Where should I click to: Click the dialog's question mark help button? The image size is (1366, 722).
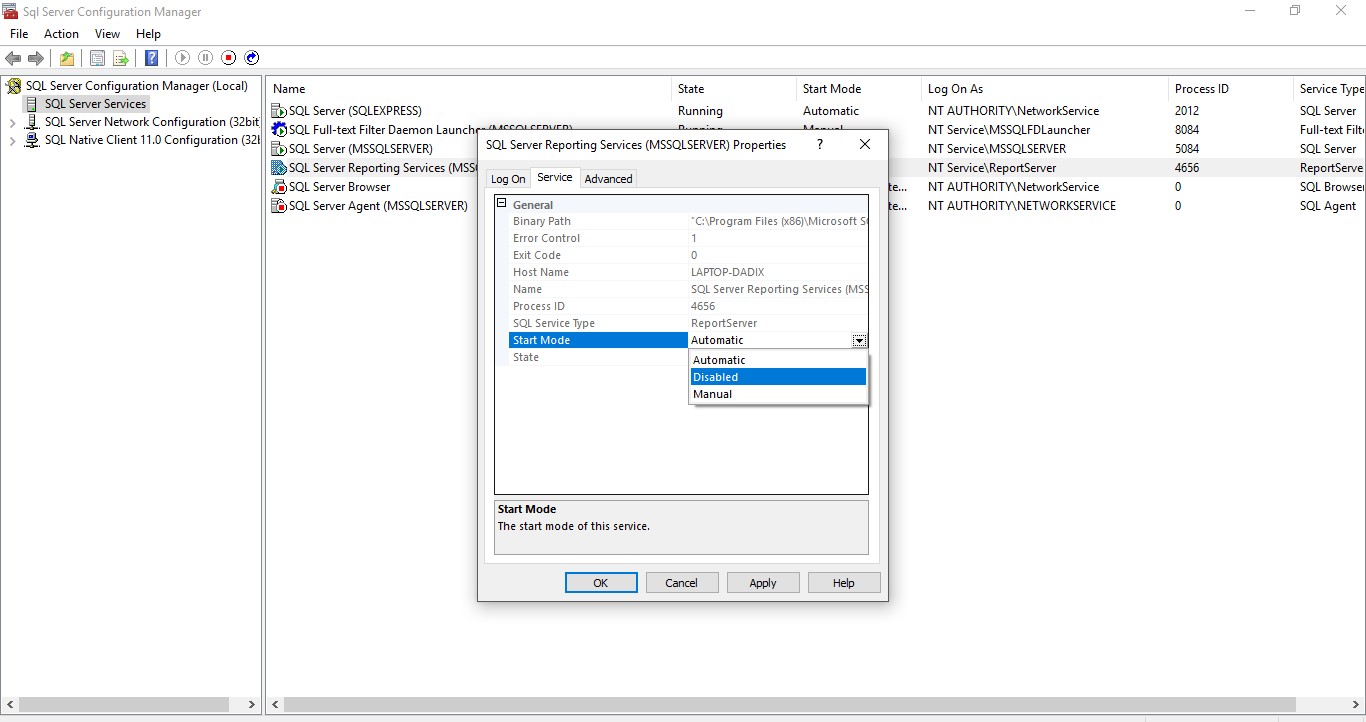820,144
